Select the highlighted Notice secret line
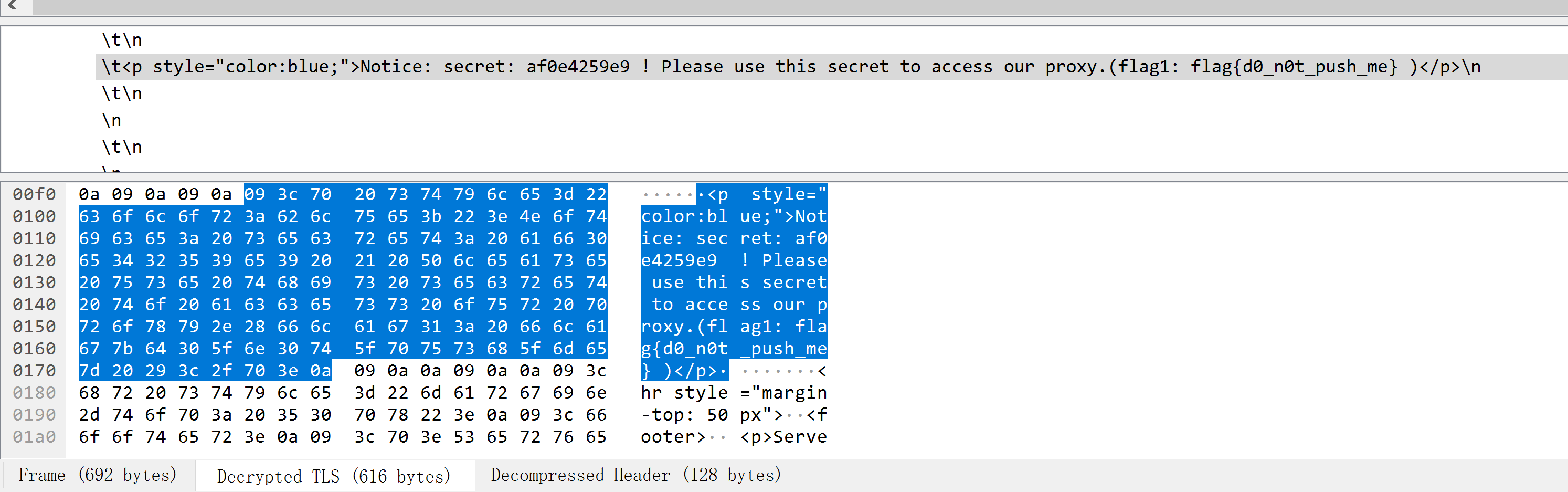The height and width of the screenshot is (492, 1568). pos(790,67)
